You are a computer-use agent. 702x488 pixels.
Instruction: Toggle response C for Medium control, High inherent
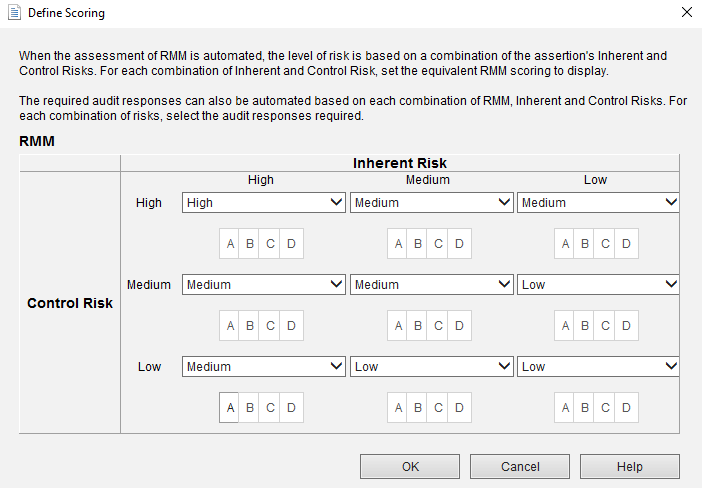270,325
